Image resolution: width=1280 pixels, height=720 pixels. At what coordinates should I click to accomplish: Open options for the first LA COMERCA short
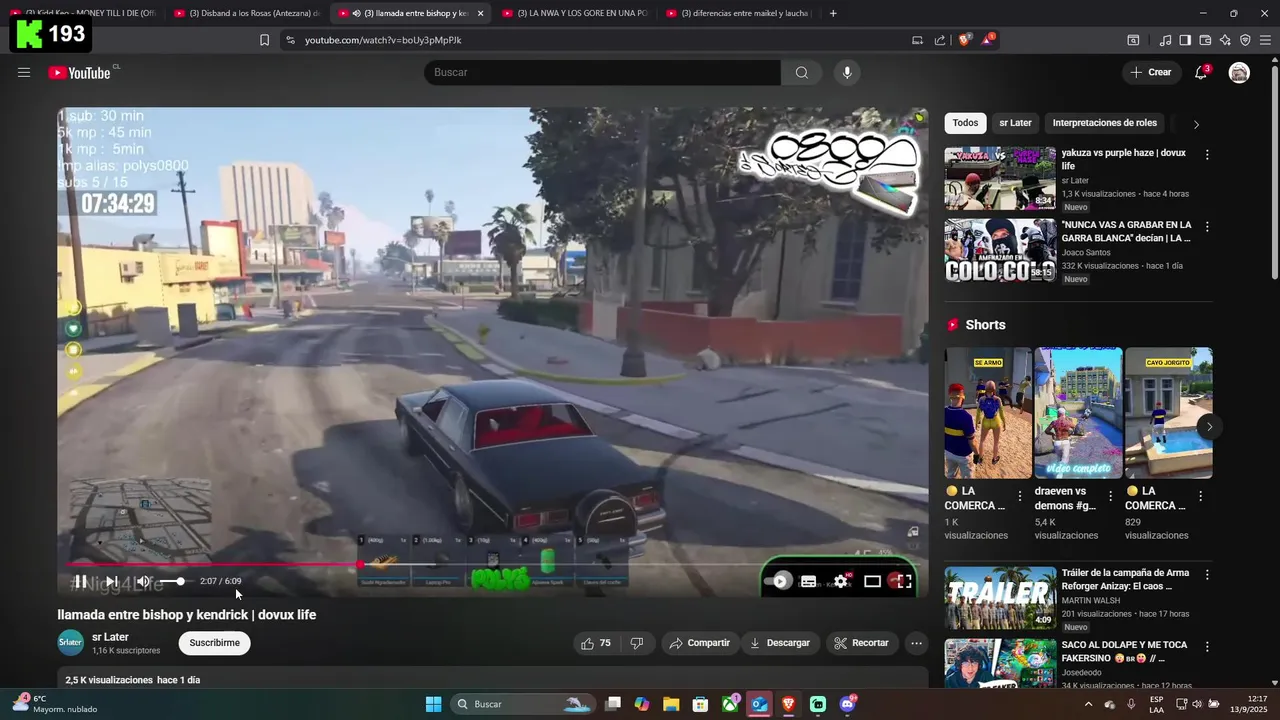point(1020,496)
